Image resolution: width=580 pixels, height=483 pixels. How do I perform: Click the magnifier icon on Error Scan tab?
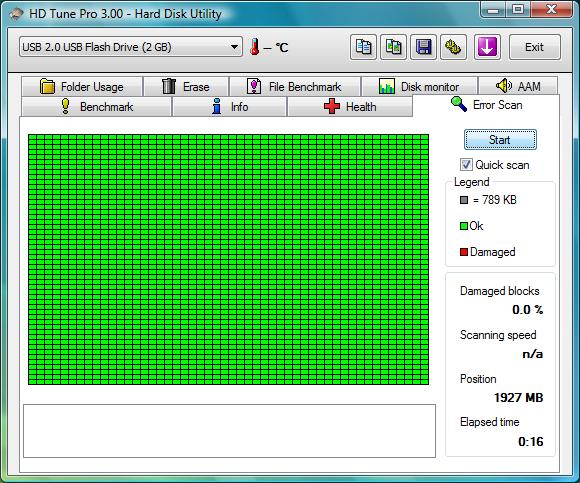[x=459, y=104]
